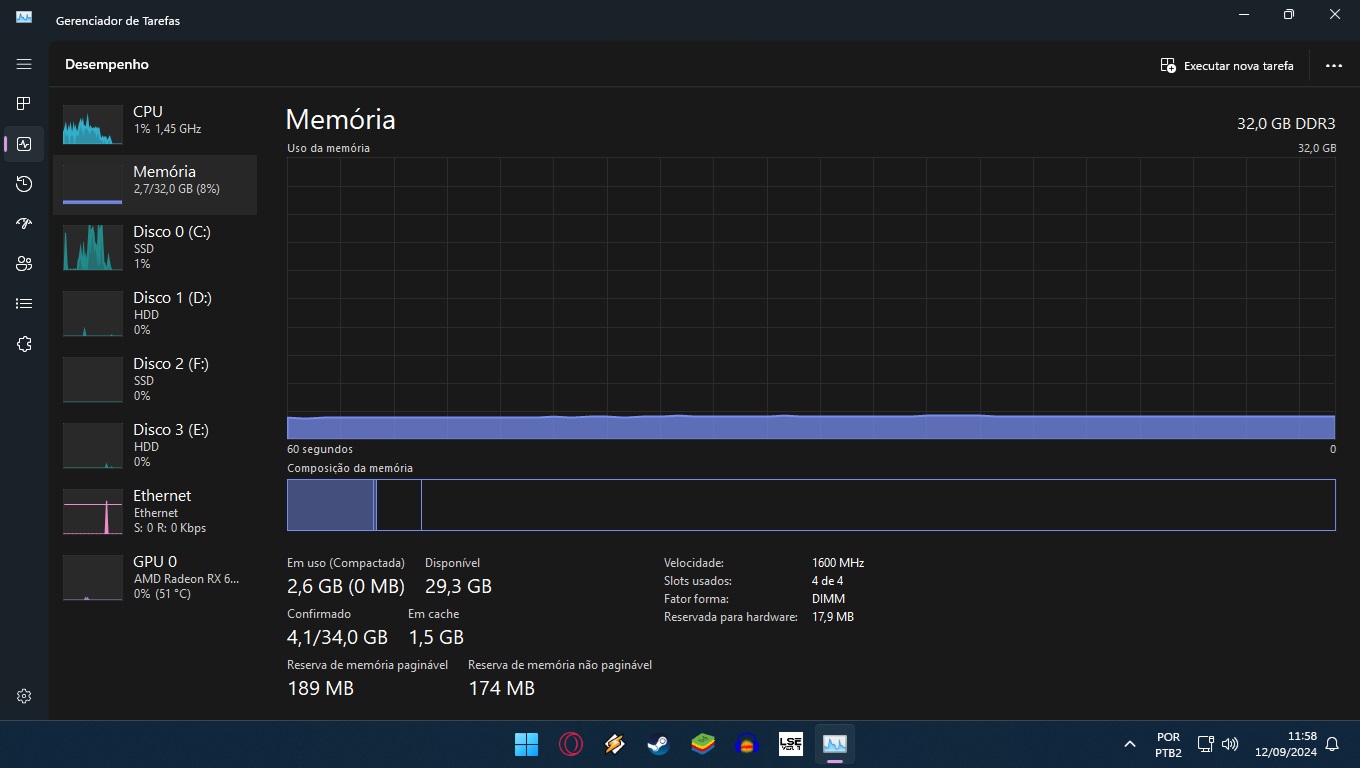Open the hamburger navigation menu
This screenshot has width=1360, height=768.
24,64
